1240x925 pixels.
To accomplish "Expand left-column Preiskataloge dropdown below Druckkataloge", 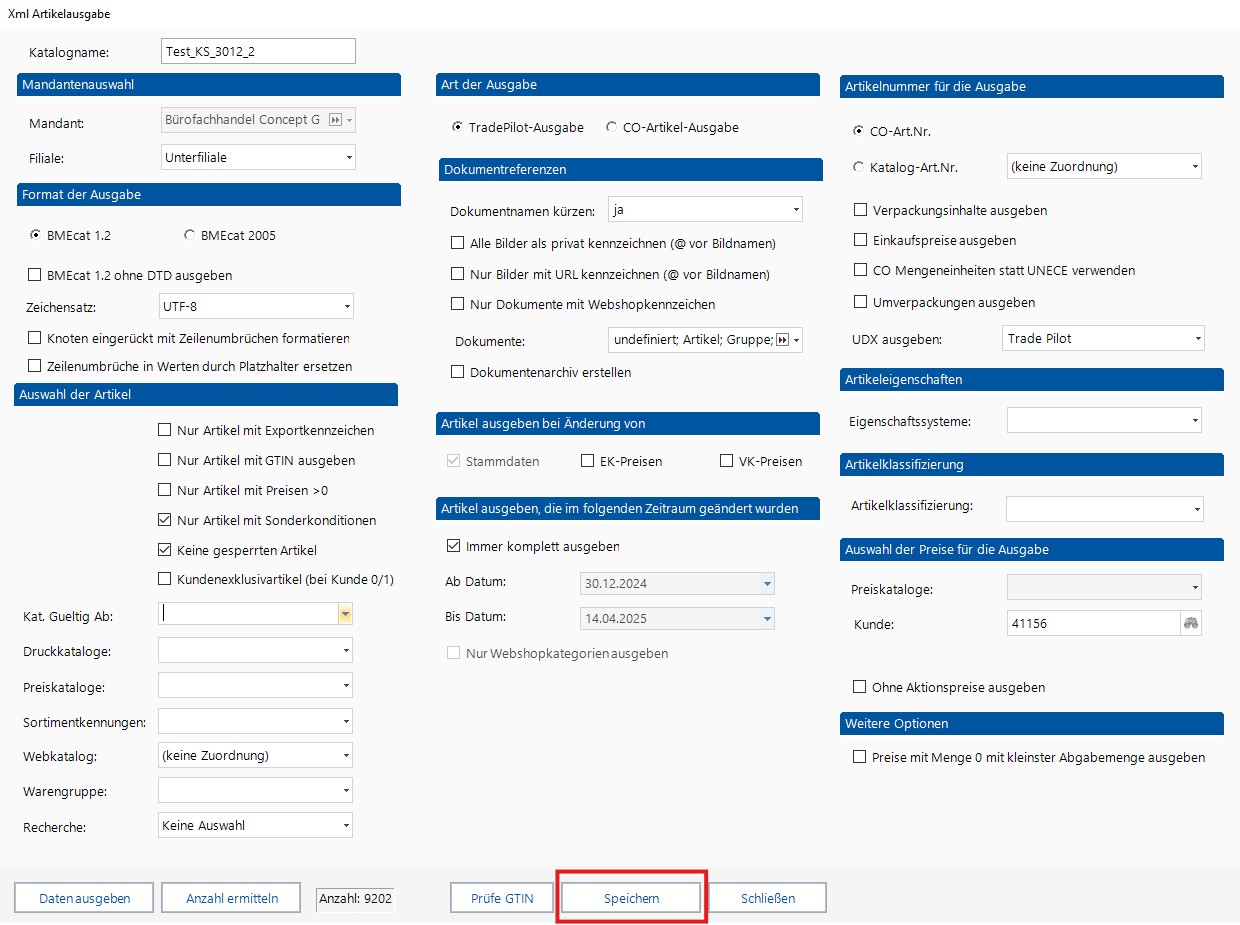I will [256, 686].
